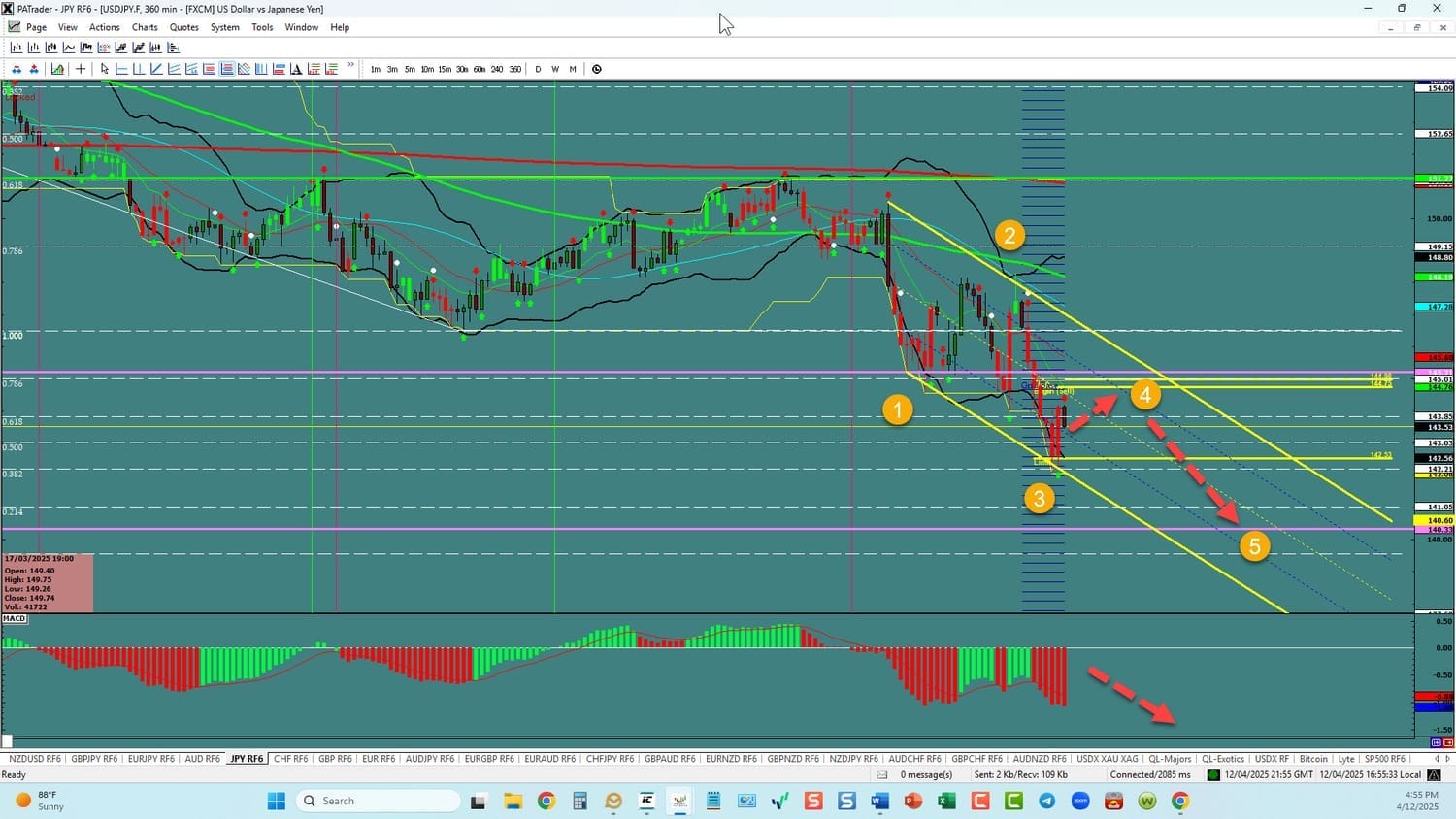Image resolution: width=1456 pixels, height=819 pixels.
Task: Click the Windows taskbar Search box
Action: click(x=379, y=801)
